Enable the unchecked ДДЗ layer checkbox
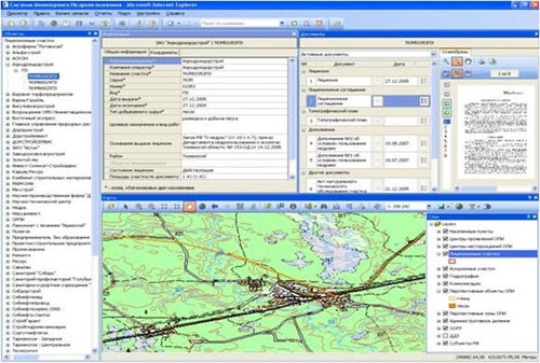The width and height of the screenshot is (540, 363). click(x=445, y=335)
